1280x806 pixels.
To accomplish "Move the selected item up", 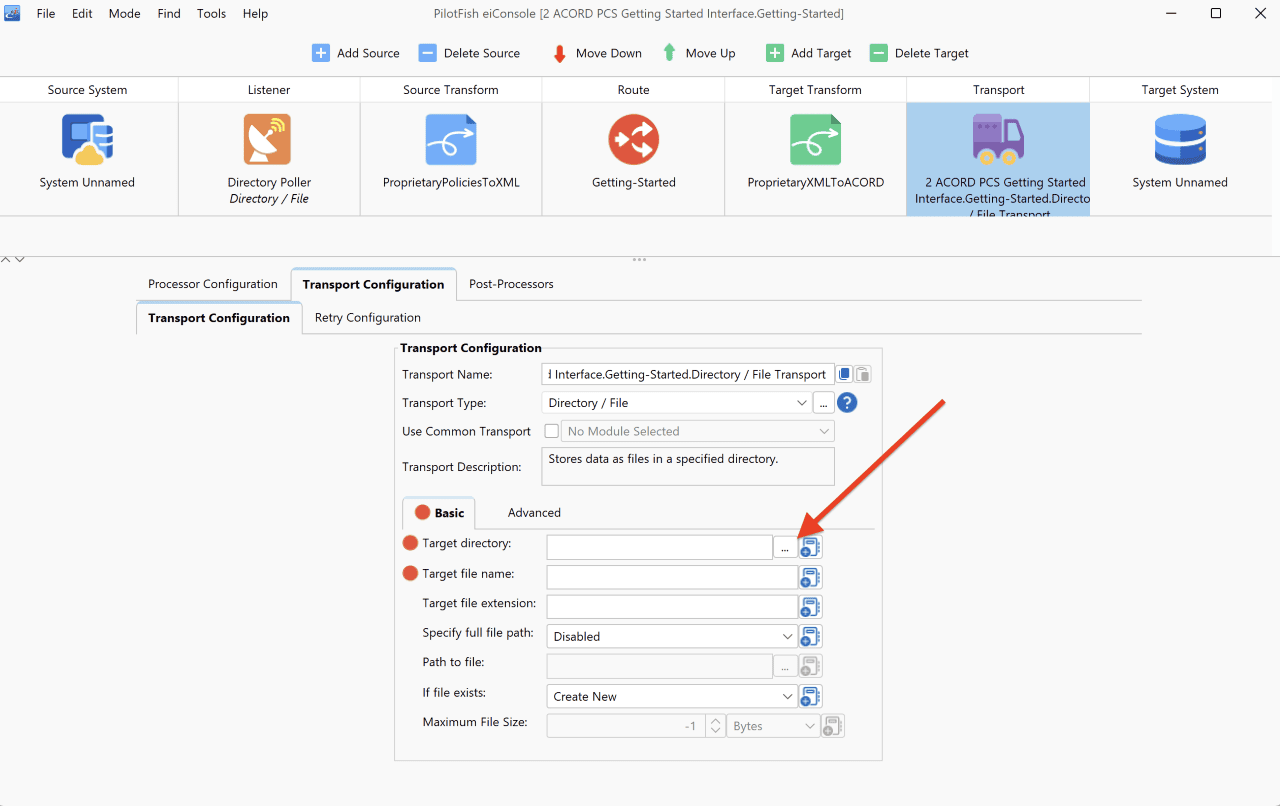I will point(698,53).
